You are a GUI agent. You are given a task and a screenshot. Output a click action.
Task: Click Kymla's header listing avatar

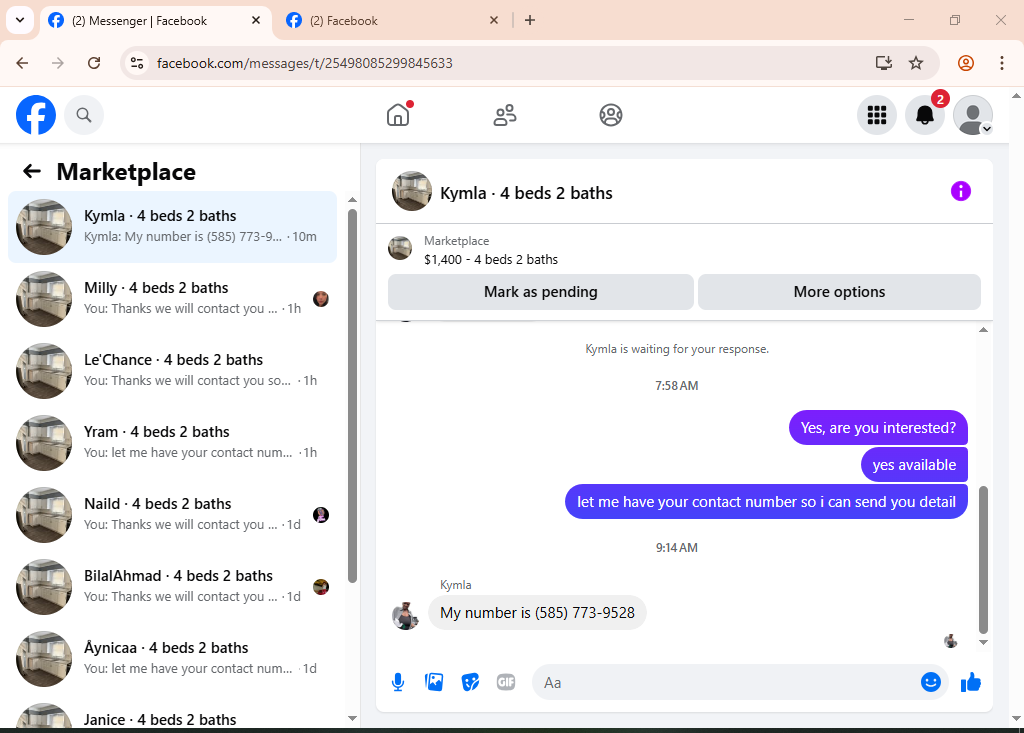(x=411, y=191)
